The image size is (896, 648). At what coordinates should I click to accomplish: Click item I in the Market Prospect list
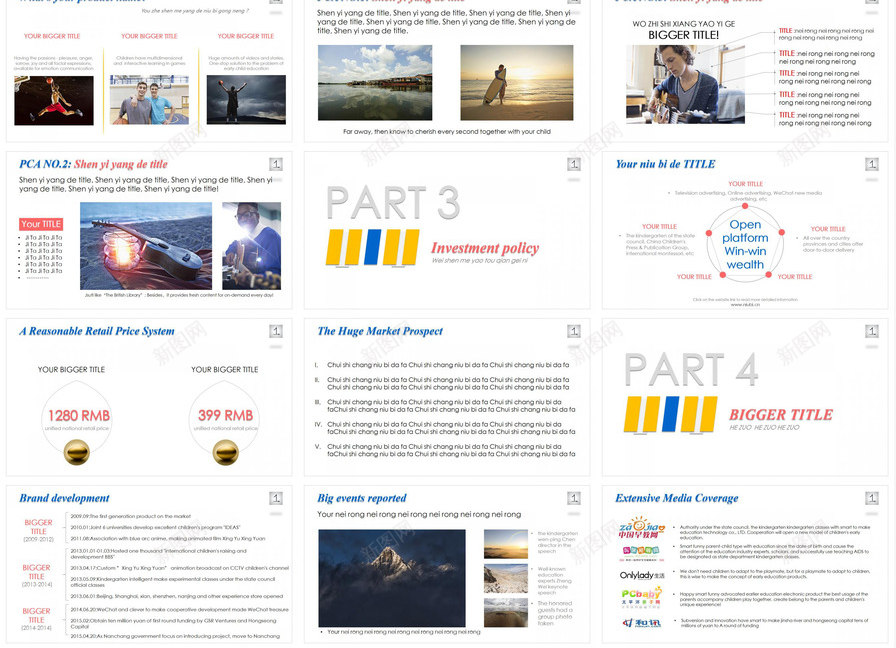[x=442, y=365]
